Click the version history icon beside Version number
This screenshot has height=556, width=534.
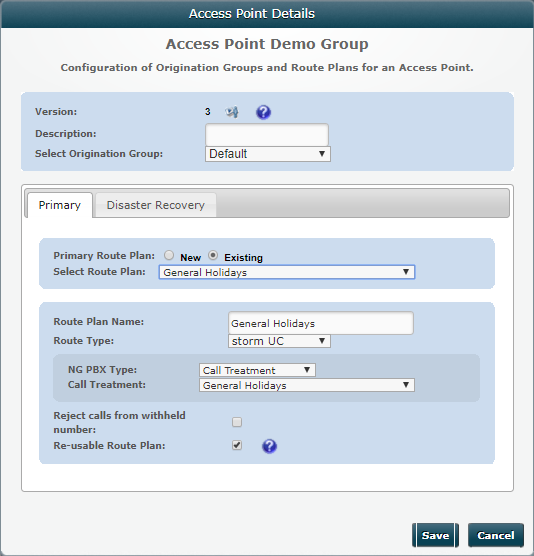pyautogui.click(x=232, y=112)
